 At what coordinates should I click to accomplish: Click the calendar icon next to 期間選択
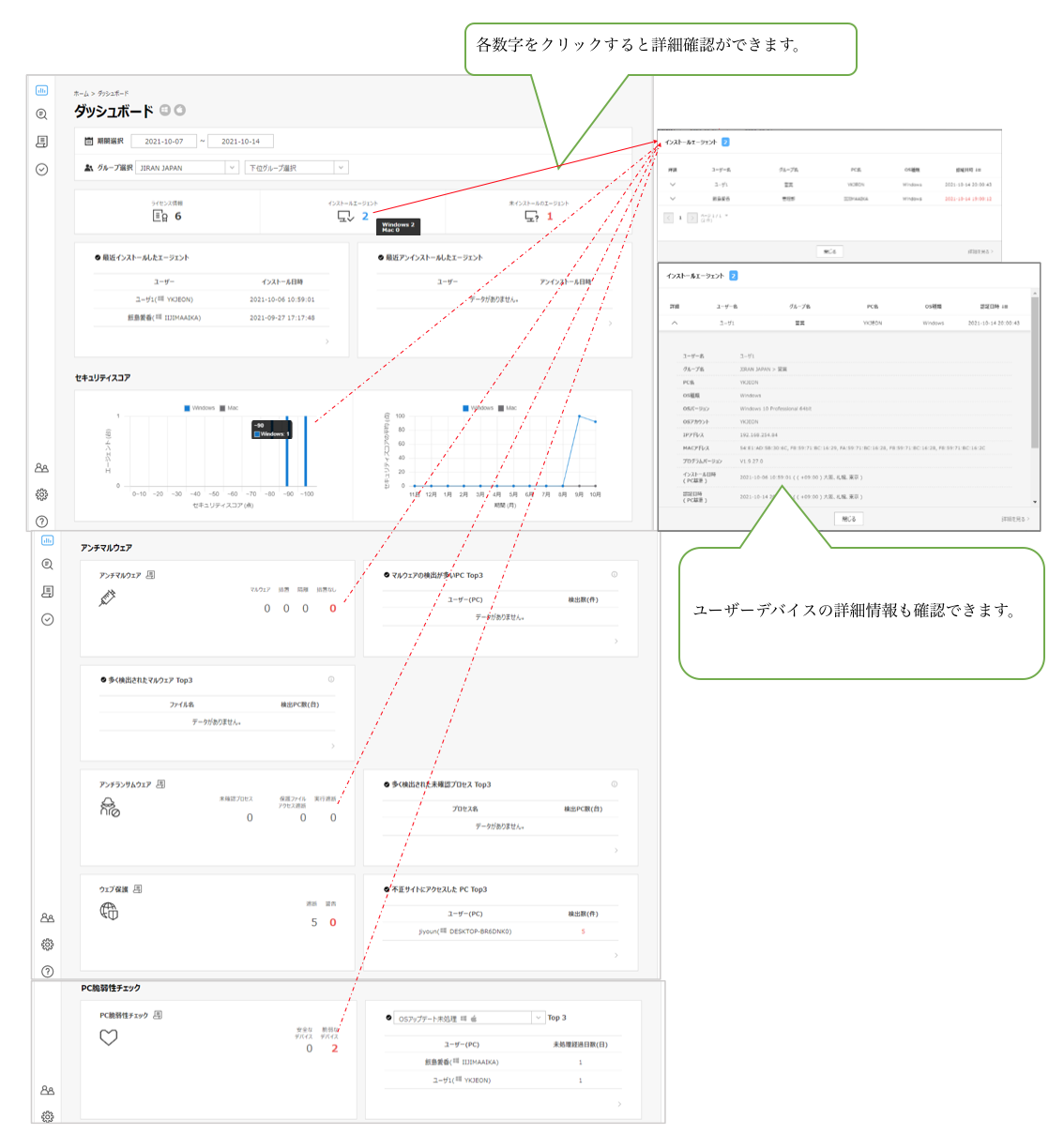[x=89, y=142]
